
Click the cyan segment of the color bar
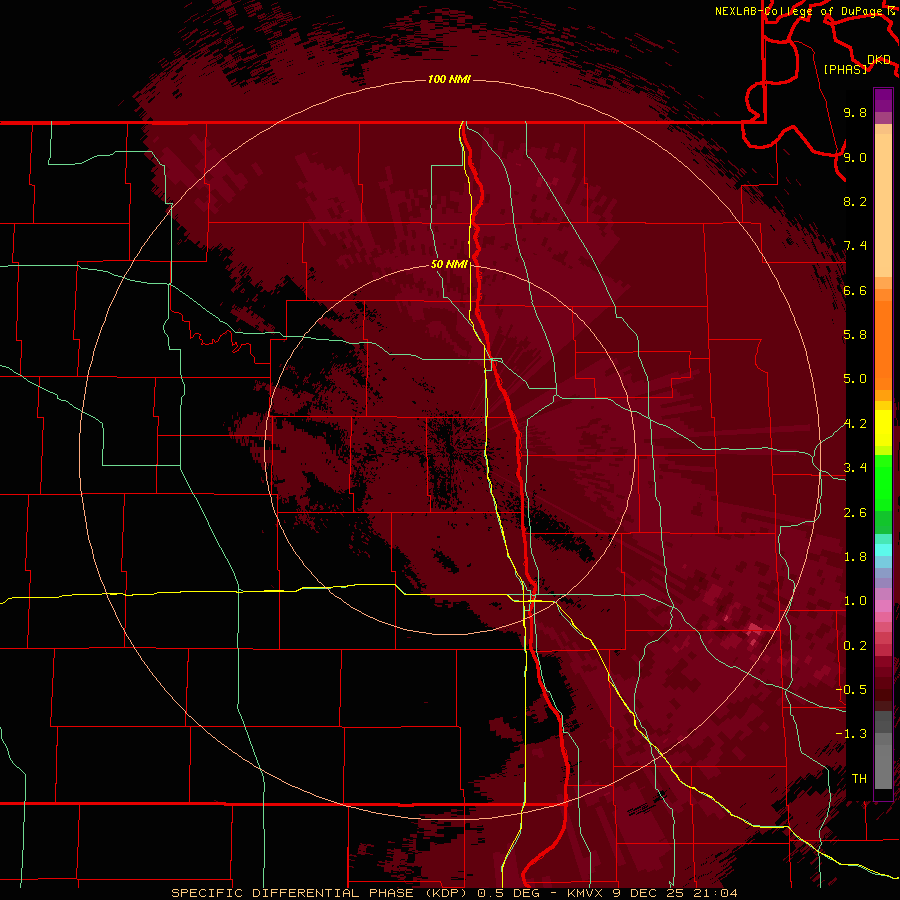[883, 550]
